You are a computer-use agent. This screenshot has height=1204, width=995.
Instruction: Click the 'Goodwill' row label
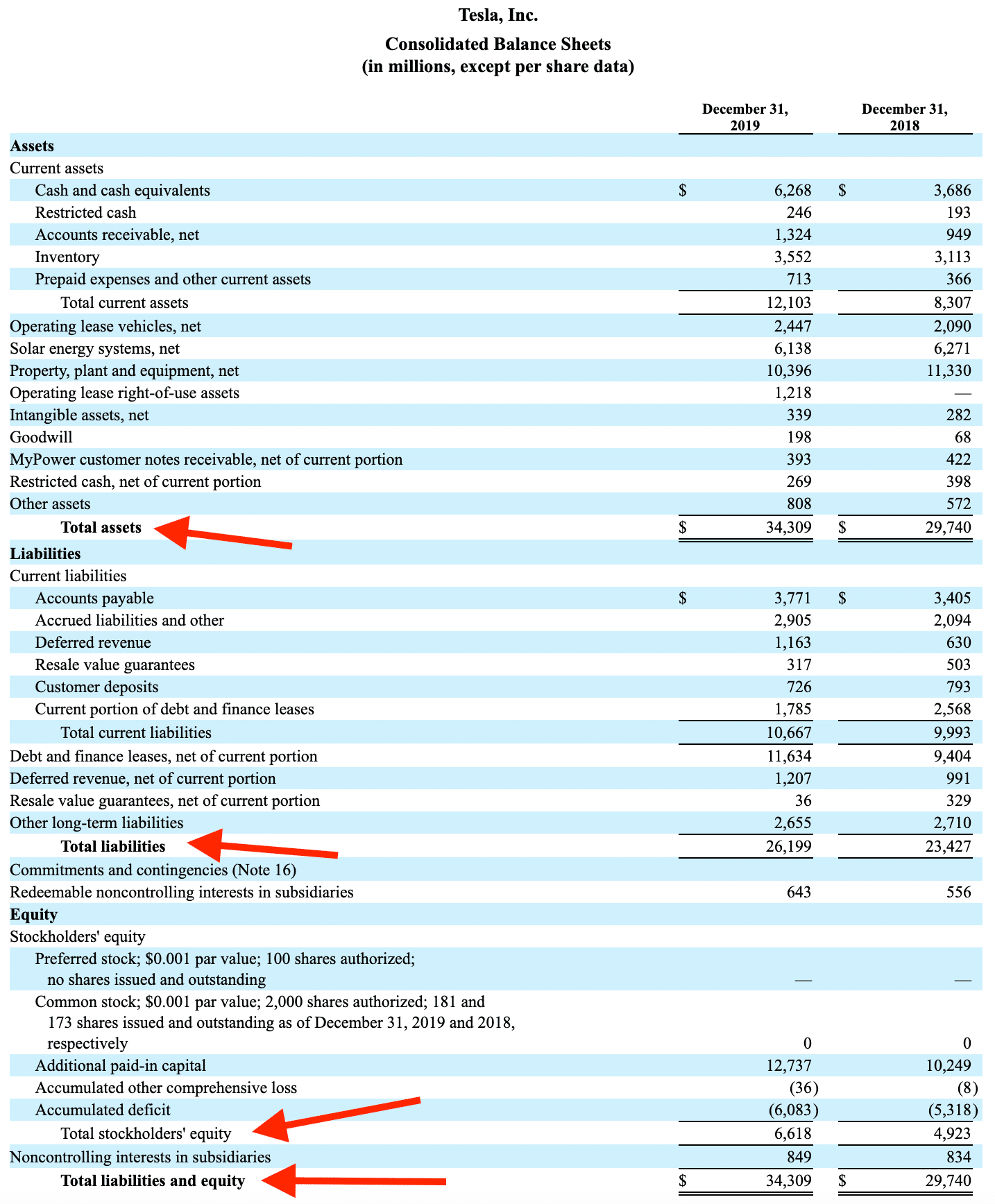[x=41, y=437]
